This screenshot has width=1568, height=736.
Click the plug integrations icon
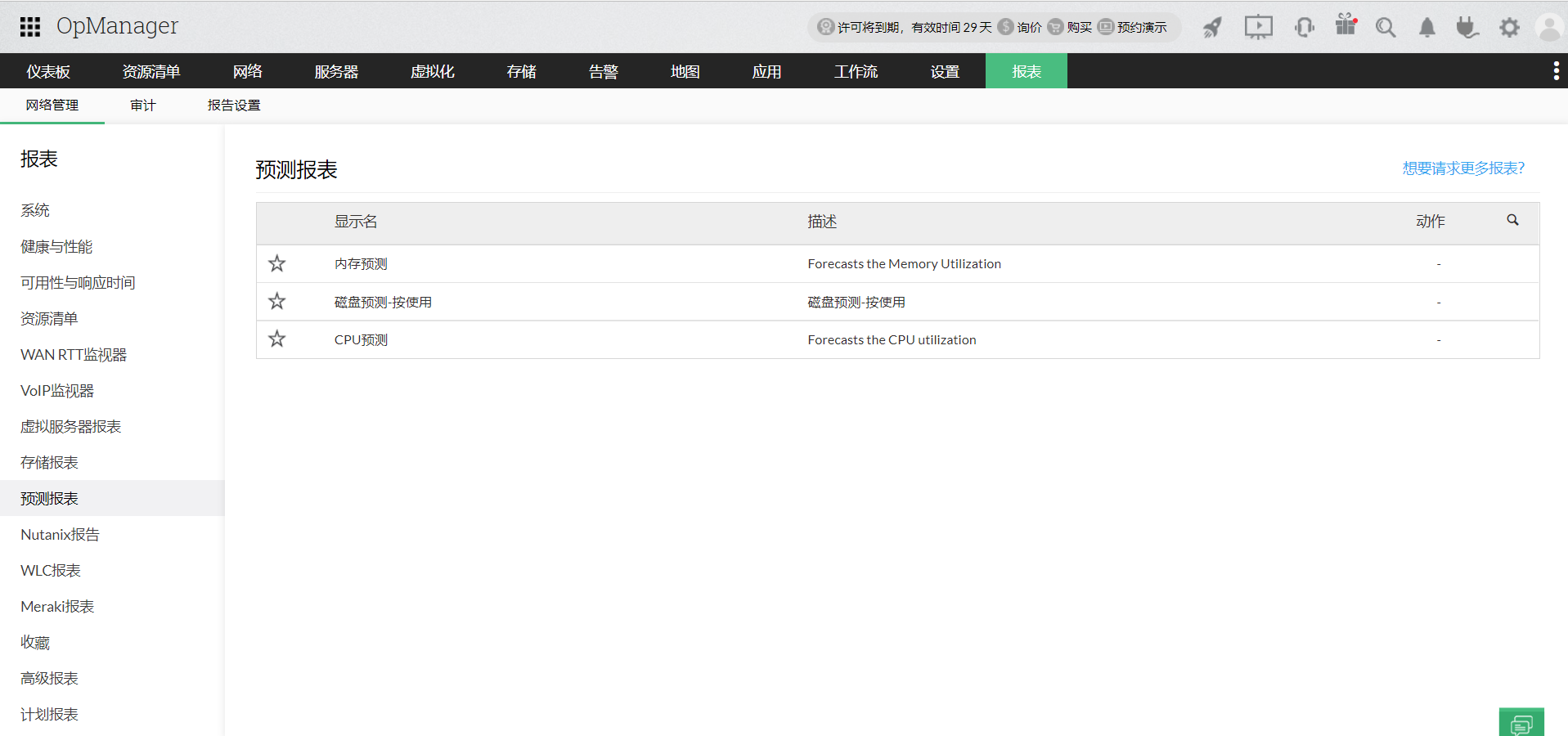pyautogui.click(x=1467, y=27)
